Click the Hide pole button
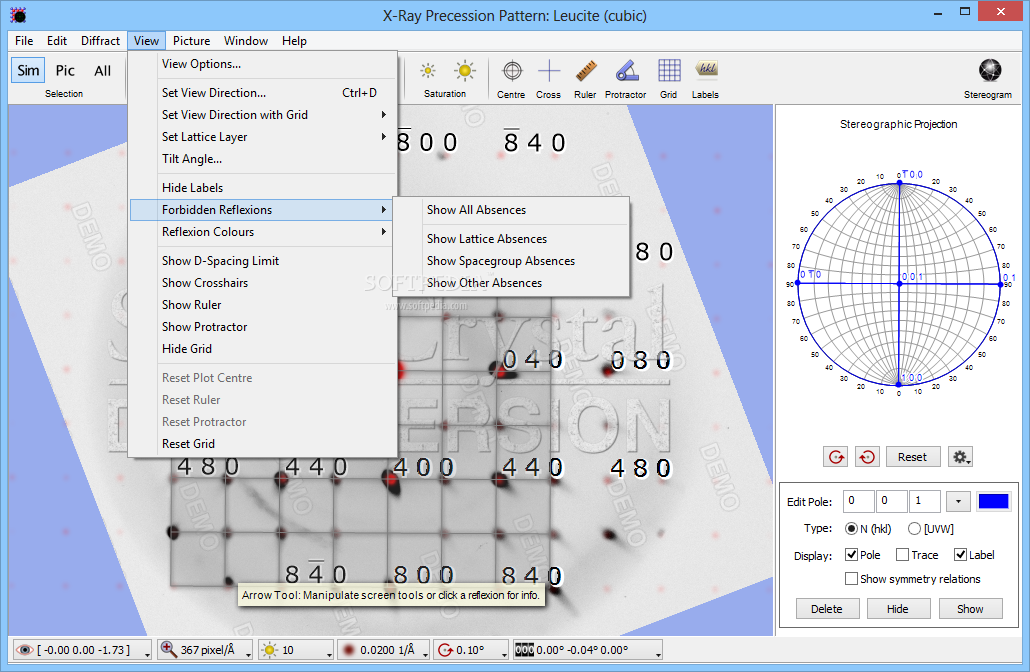 (898, 609)
